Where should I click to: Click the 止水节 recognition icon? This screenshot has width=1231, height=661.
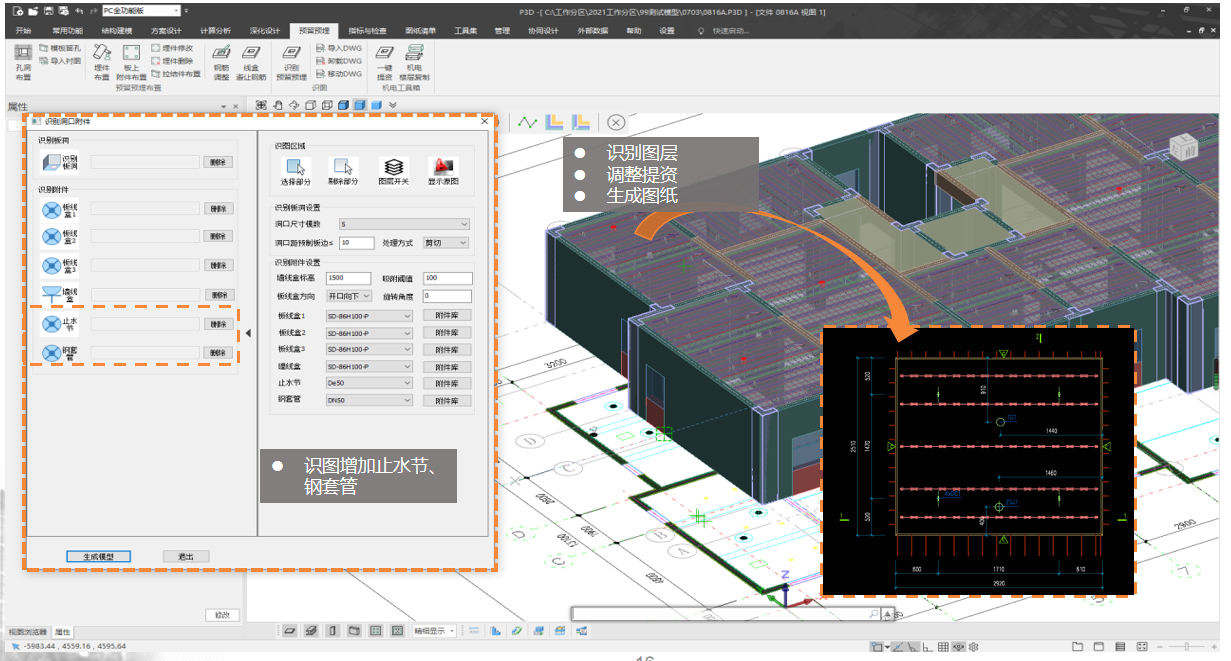click(x=53, y=324)
